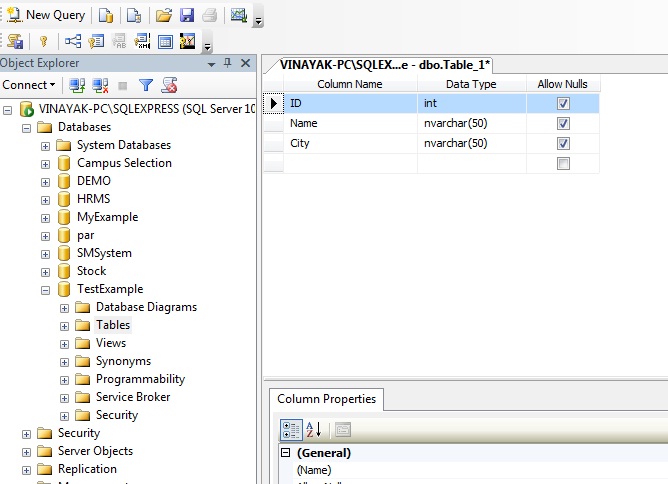Image resolution: width=668 pixels, height=484 pixels.
Task: Toggle Allow Nulls for the Name column
Action: coord(563,123)
